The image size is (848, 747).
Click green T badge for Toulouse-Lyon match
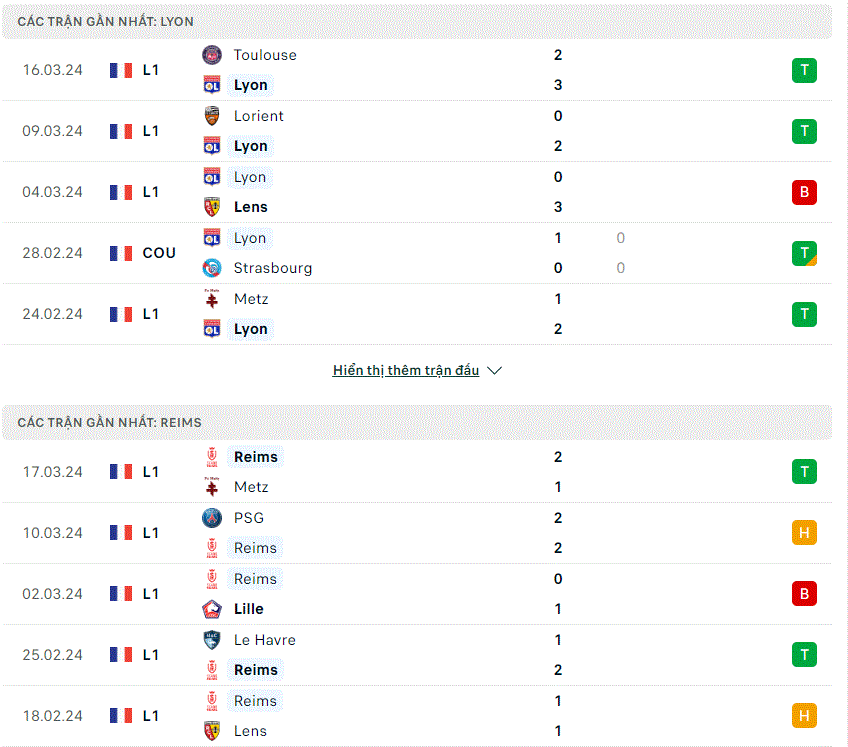(804, 70)
